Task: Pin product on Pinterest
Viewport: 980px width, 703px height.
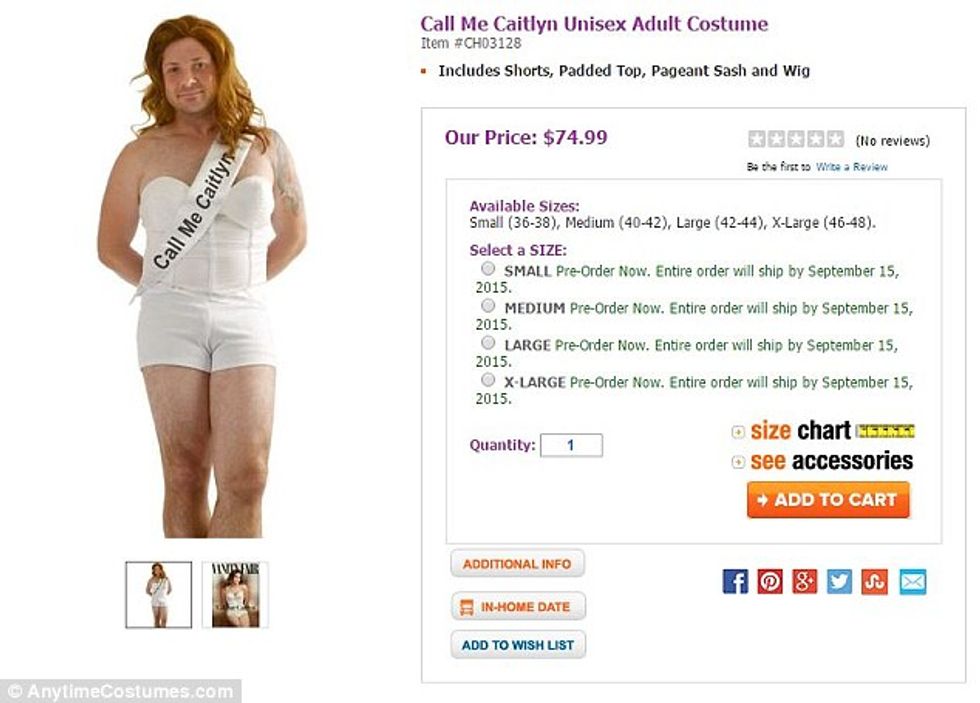Action: pyautogui.click(x=770, y=582)
